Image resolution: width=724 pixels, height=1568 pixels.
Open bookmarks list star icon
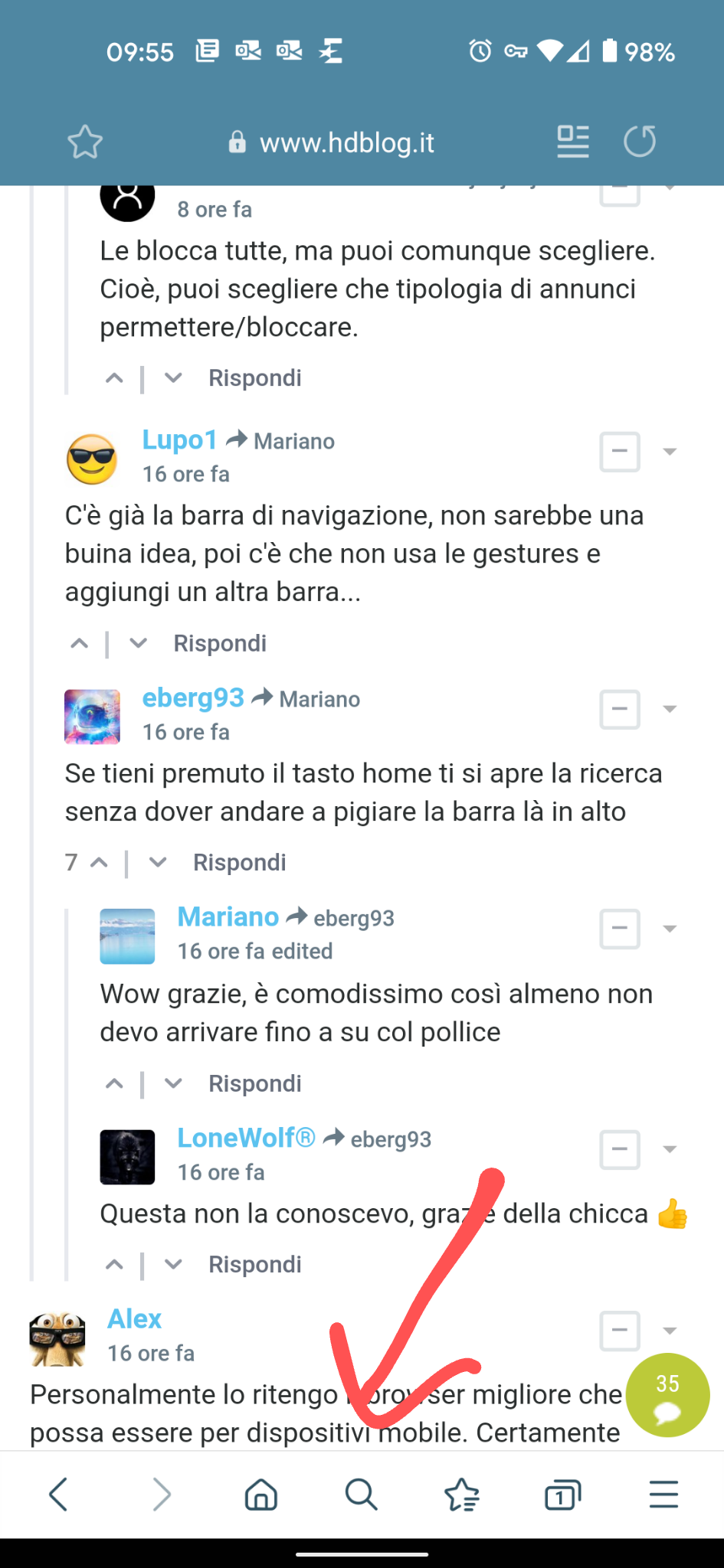pos(462,1494)
